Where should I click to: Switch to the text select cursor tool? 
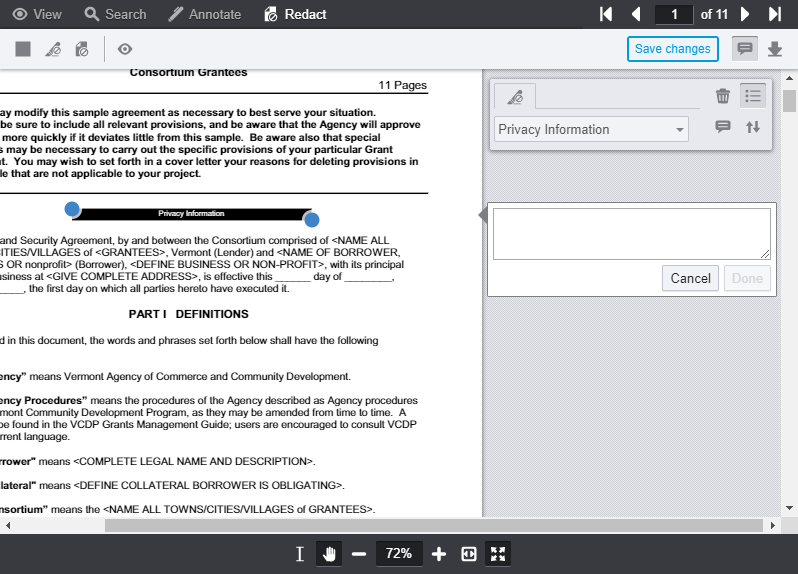coord(300,554)
